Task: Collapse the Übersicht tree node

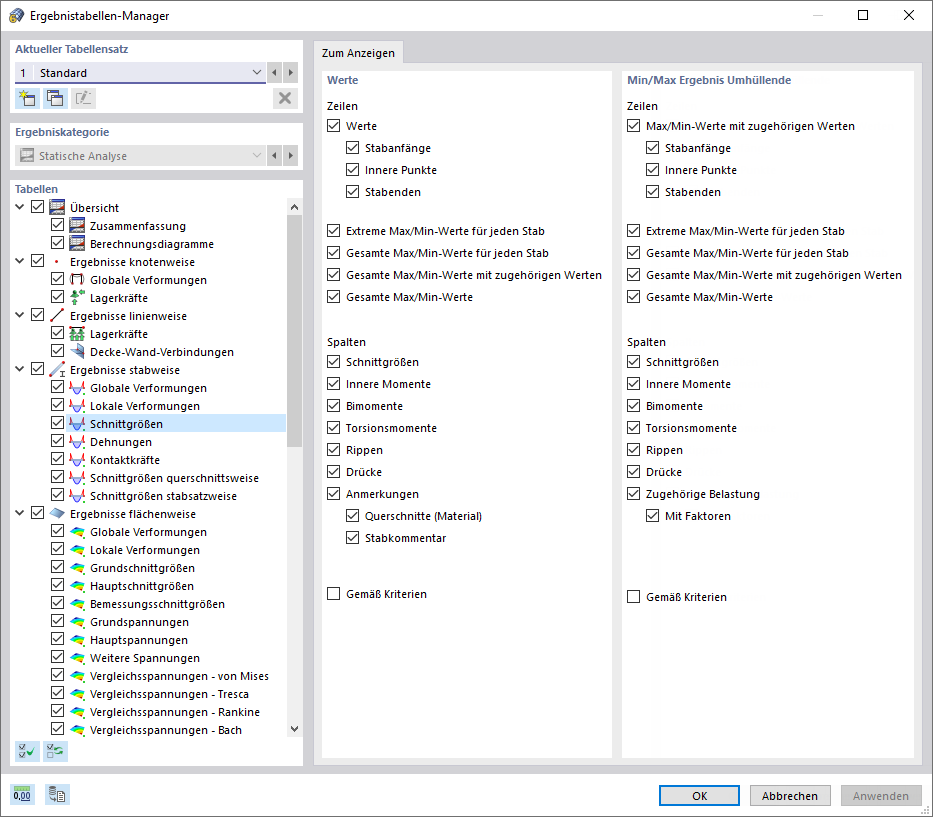Action: pos(20,207)
